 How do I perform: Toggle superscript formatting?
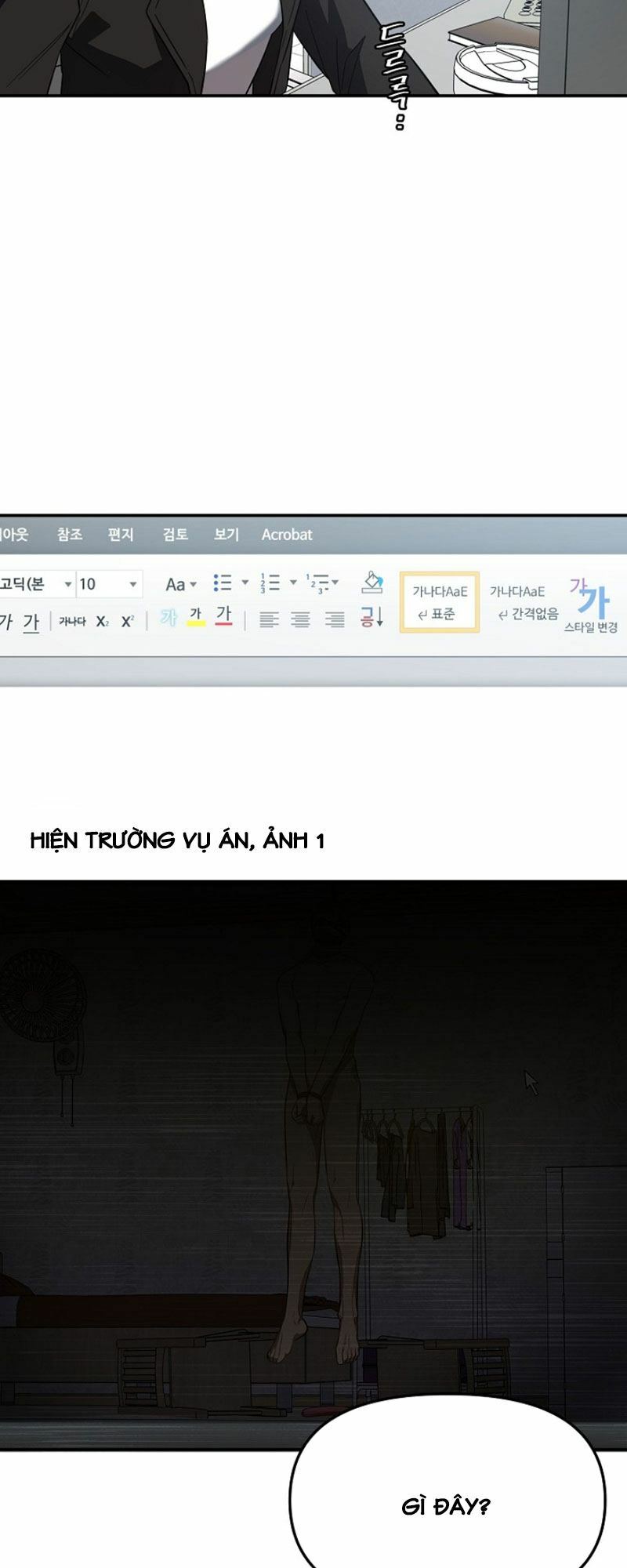pyautogui.click(x=128, y=621)
